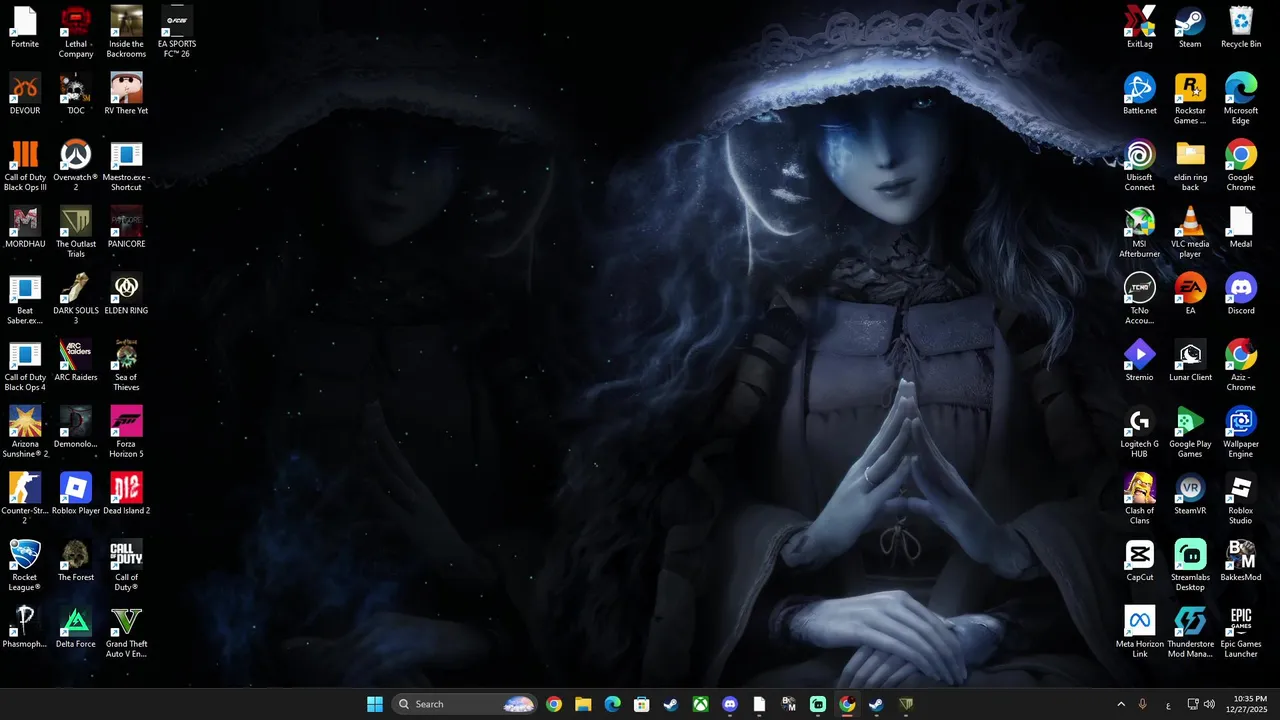Select the Meta Horizon Link icon

pyautogui.click(x=1140, y=632)
